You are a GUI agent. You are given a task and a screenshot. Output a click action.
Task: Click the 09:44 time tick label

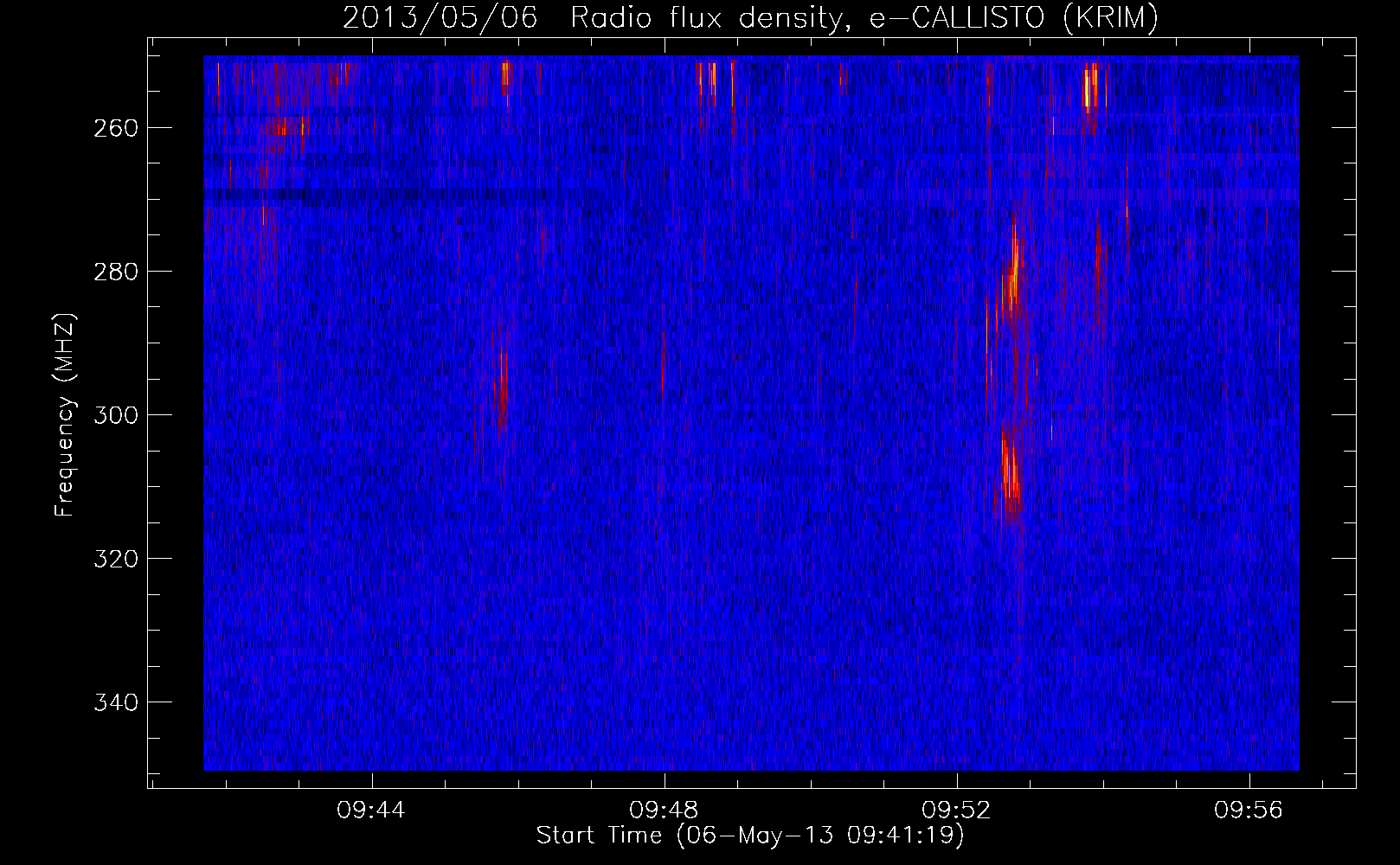coord(372,811)
